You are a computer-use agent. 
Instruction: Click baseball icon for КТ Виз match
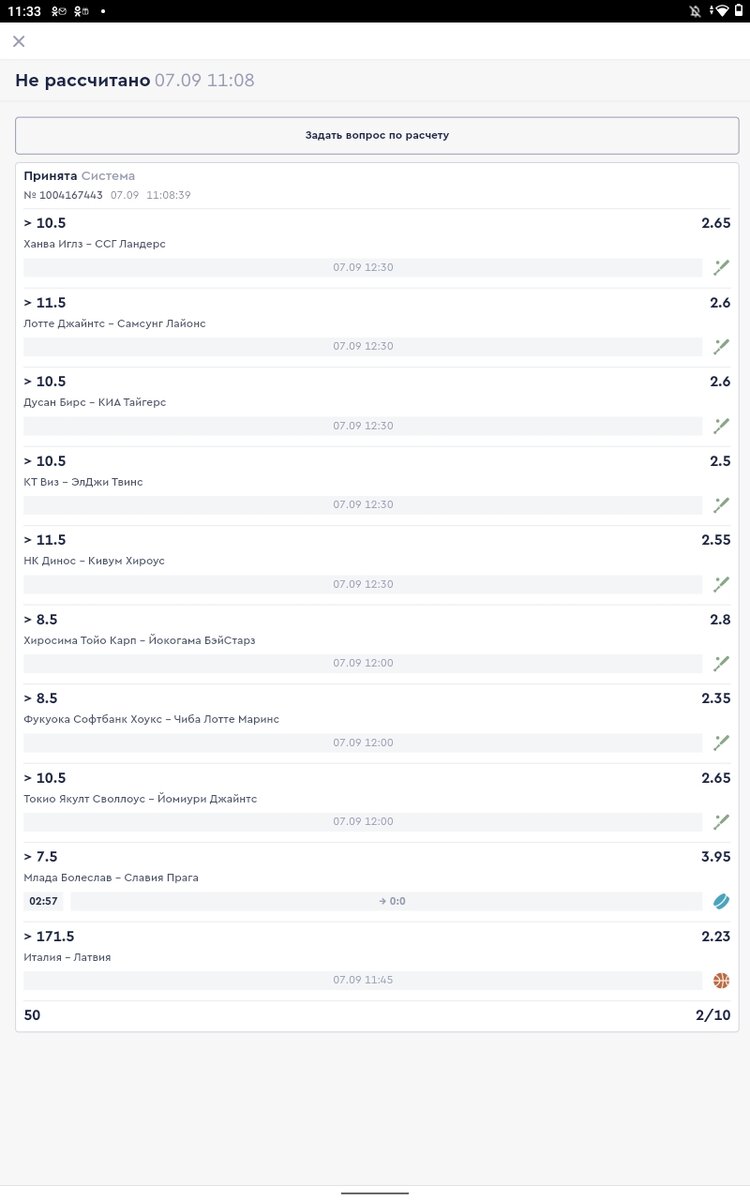coord(721,505)
